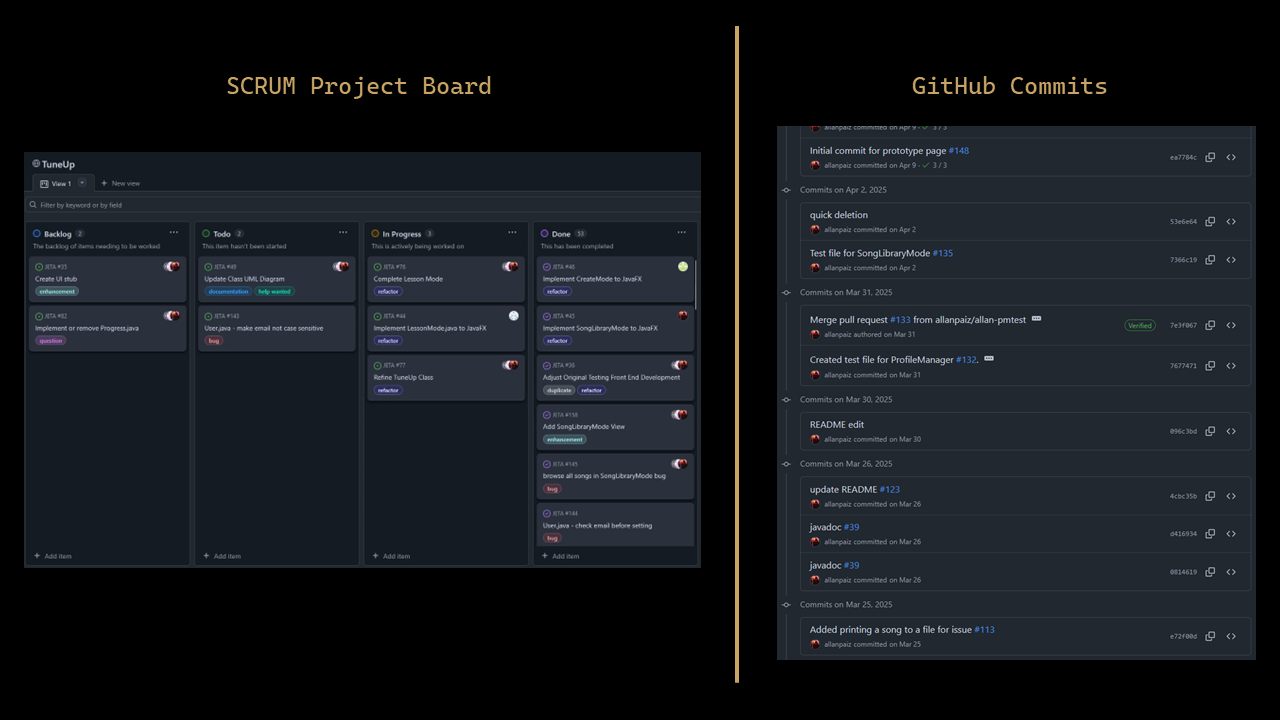Open Implement SongLibraryMode to JavaFX card
Image resolution: width=1280 pixels, height=720 pixels.
coord(614,329)
